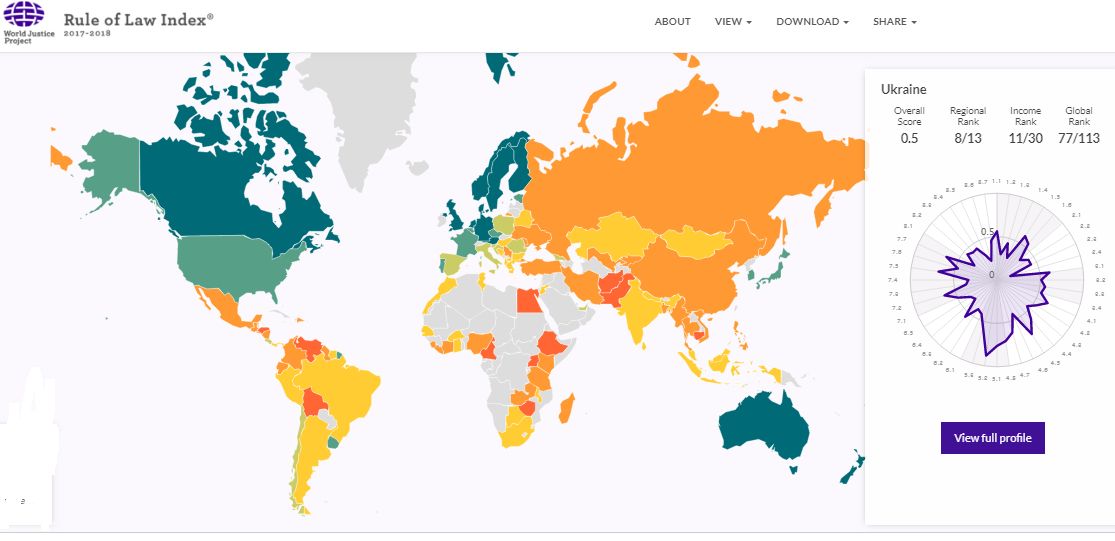Select Australia on the map
The height and width of the screenshot is (541, 1115).
click(x=764, y=426)
